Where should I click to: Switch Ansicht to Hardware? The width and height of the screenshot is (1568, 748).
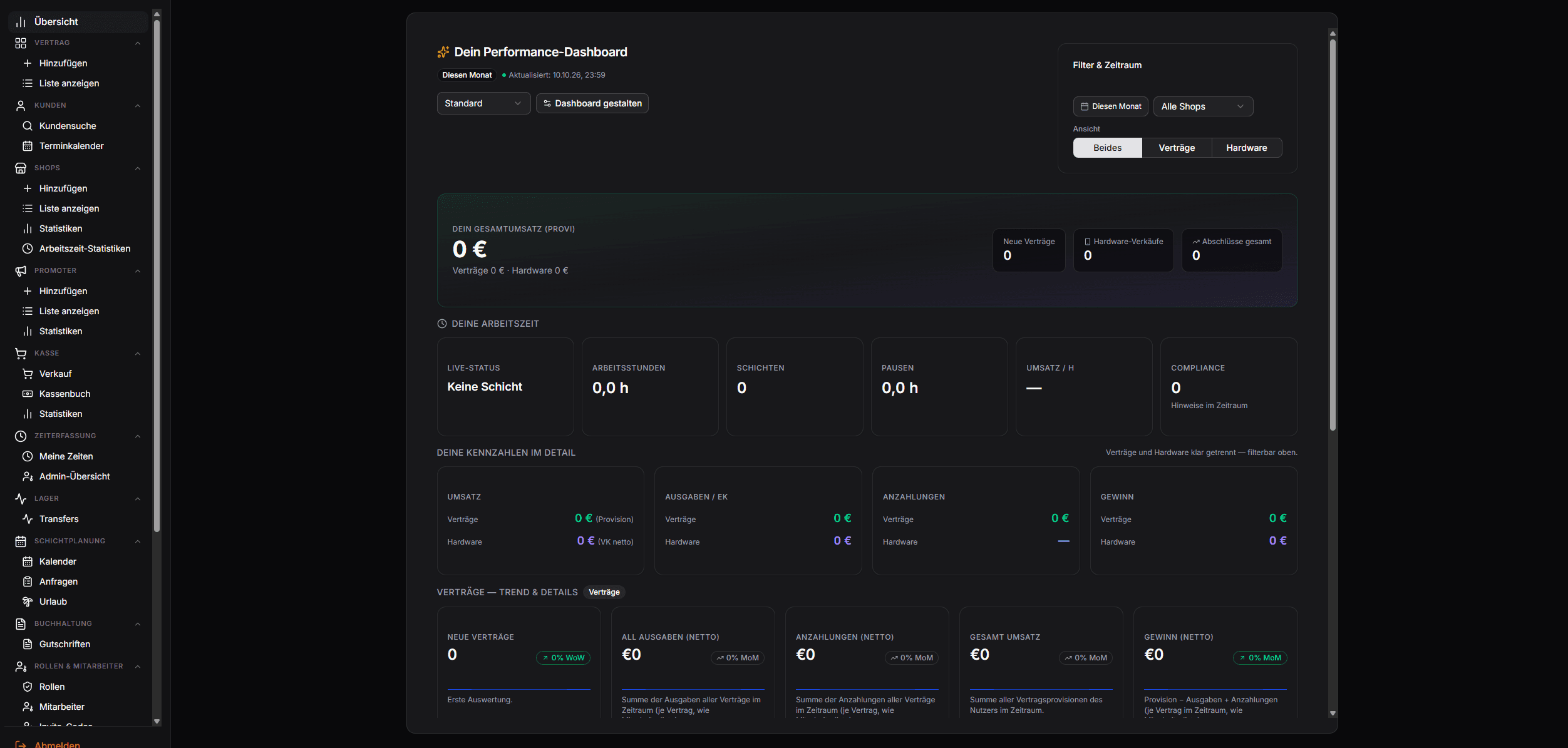(x=1246, y=148)
